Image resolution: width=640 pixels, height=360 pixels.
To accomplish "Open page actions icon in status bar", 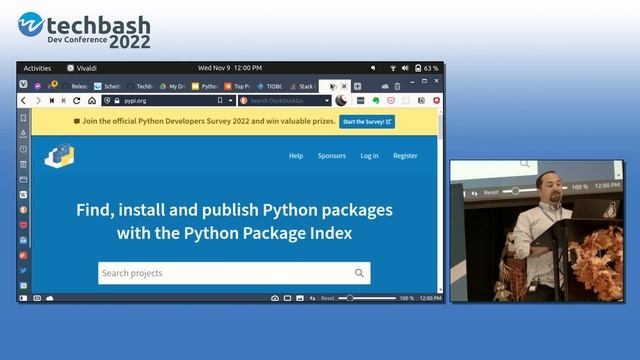I will tap(312, 298).
